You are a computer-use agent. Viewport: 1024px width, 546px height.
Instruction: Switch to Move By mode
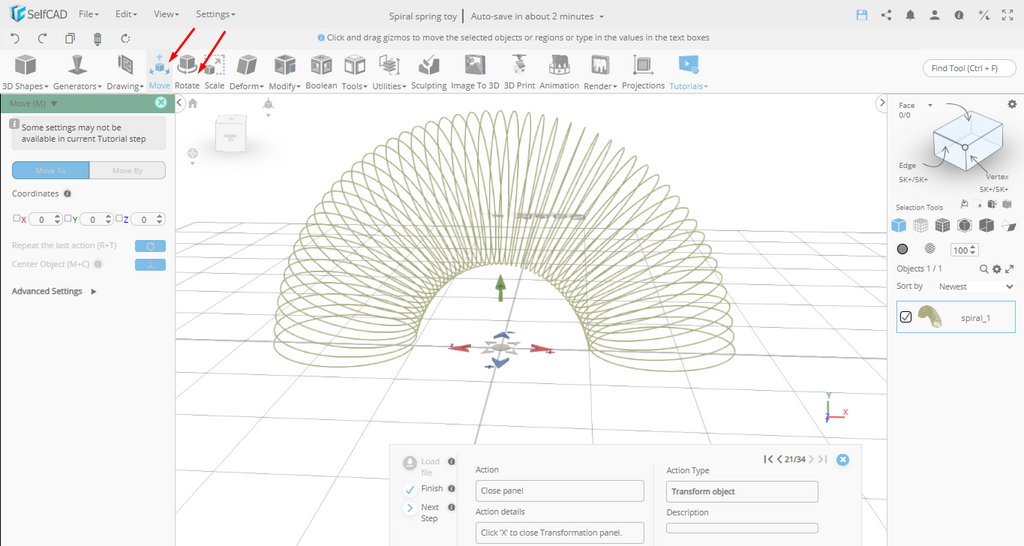127,170
